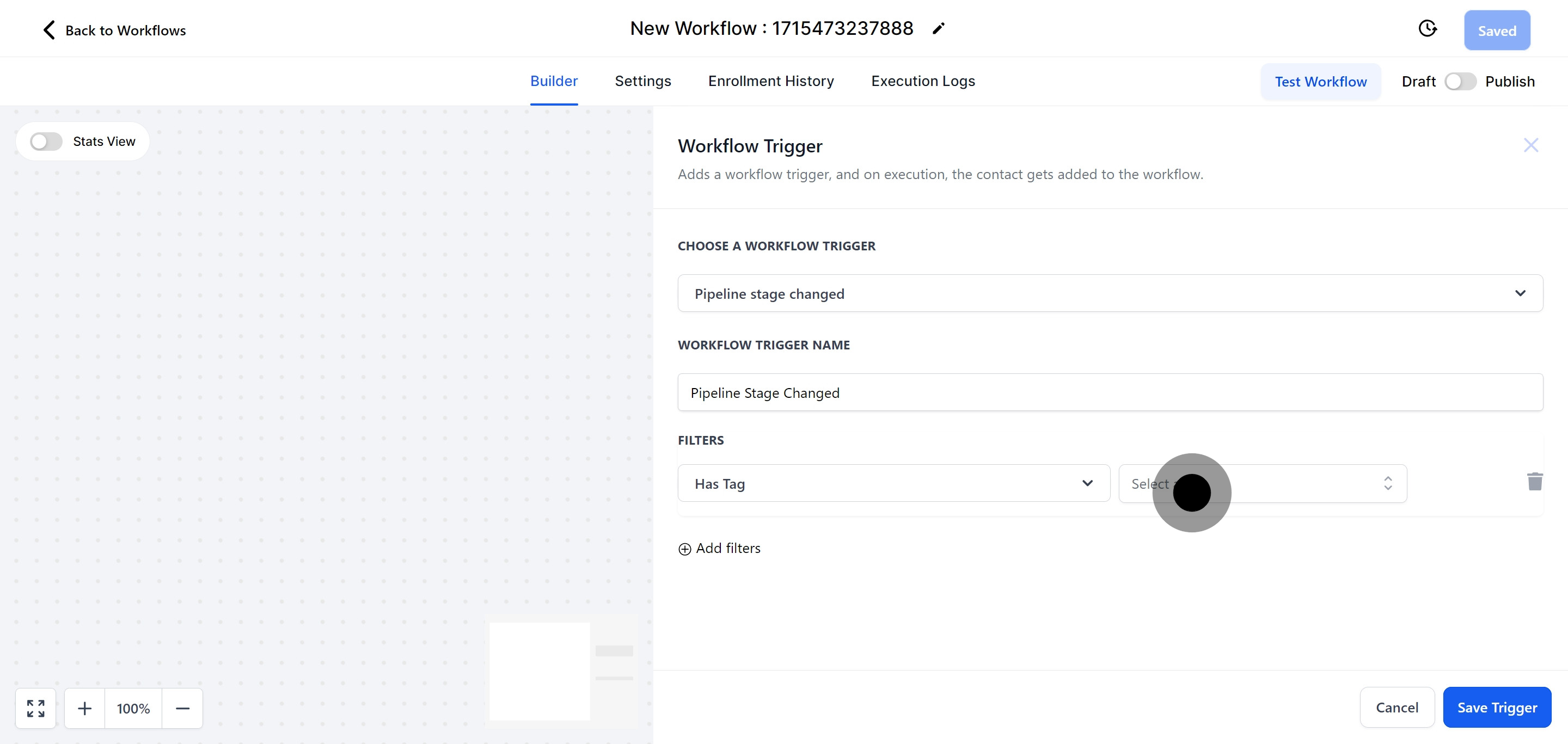This screenshot has width=1568, height=744.
Task: Click the fit-to-screen expand icon
Action: tap(36, 708)
